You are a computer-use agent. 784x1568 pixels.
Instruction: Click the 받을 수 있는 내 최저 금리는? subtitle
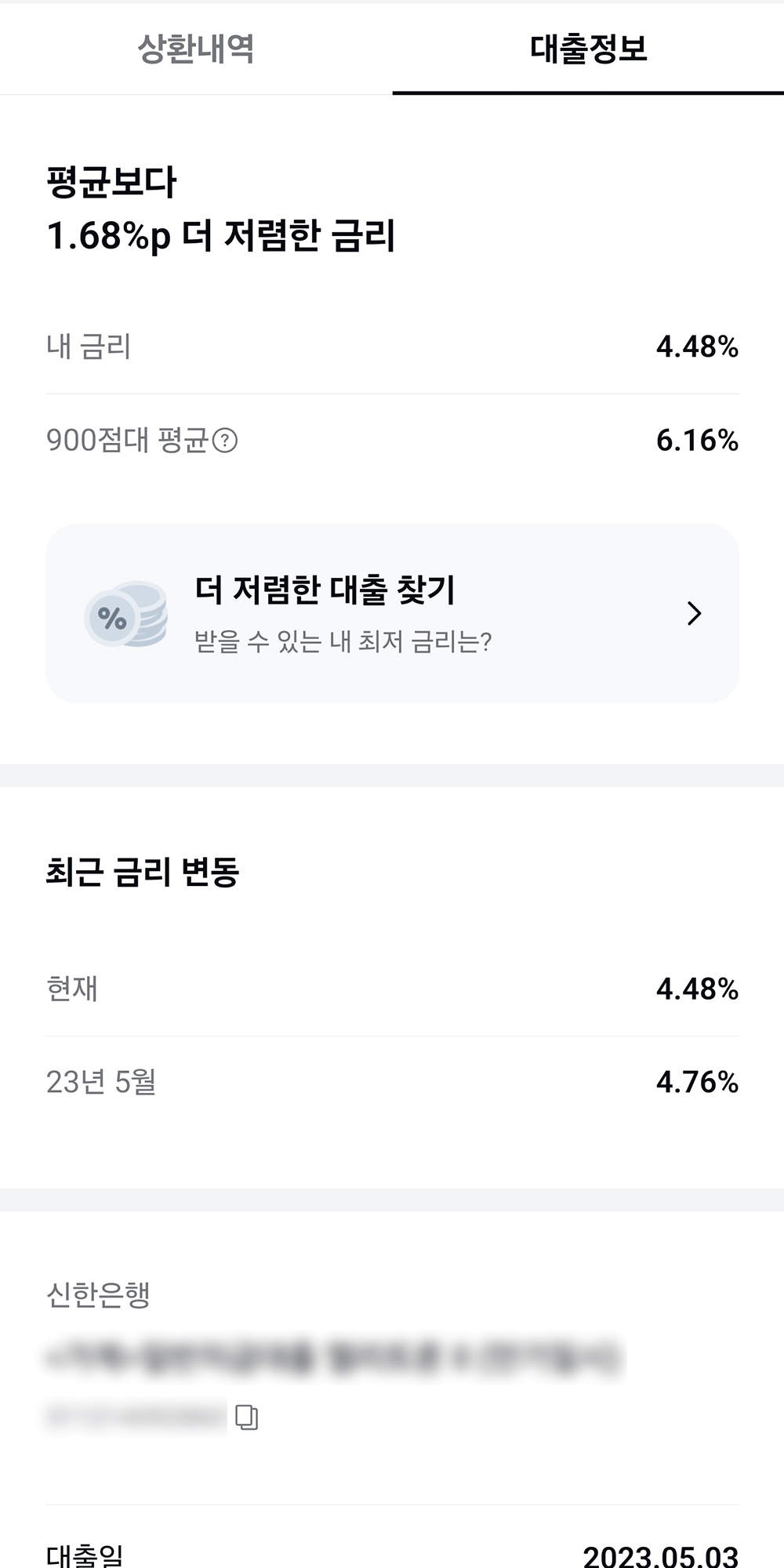(x=343, y=642)
